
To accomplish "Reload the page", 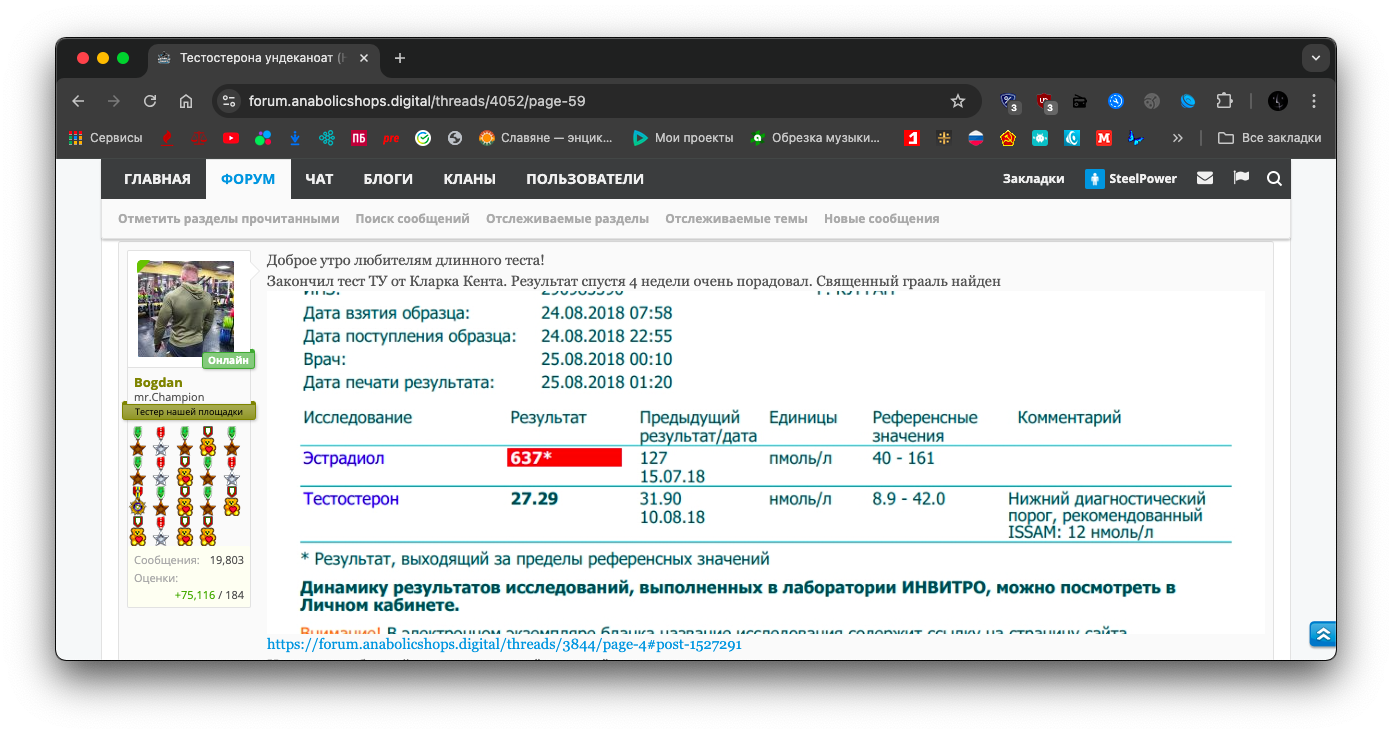I will 150,101.
